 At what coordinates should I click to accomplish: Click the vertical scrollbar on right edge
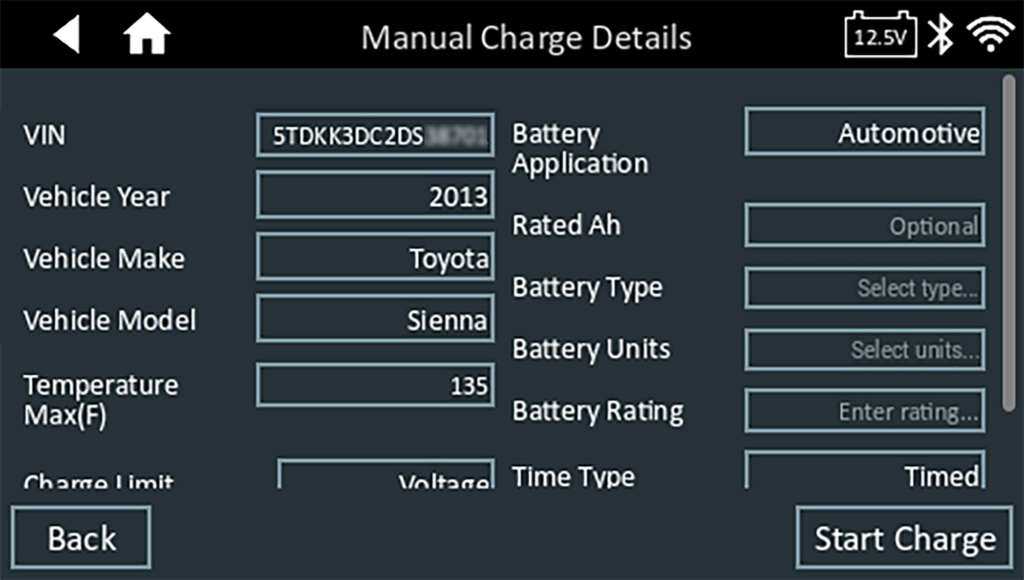pyautogui.click(x=1010, y=240)
